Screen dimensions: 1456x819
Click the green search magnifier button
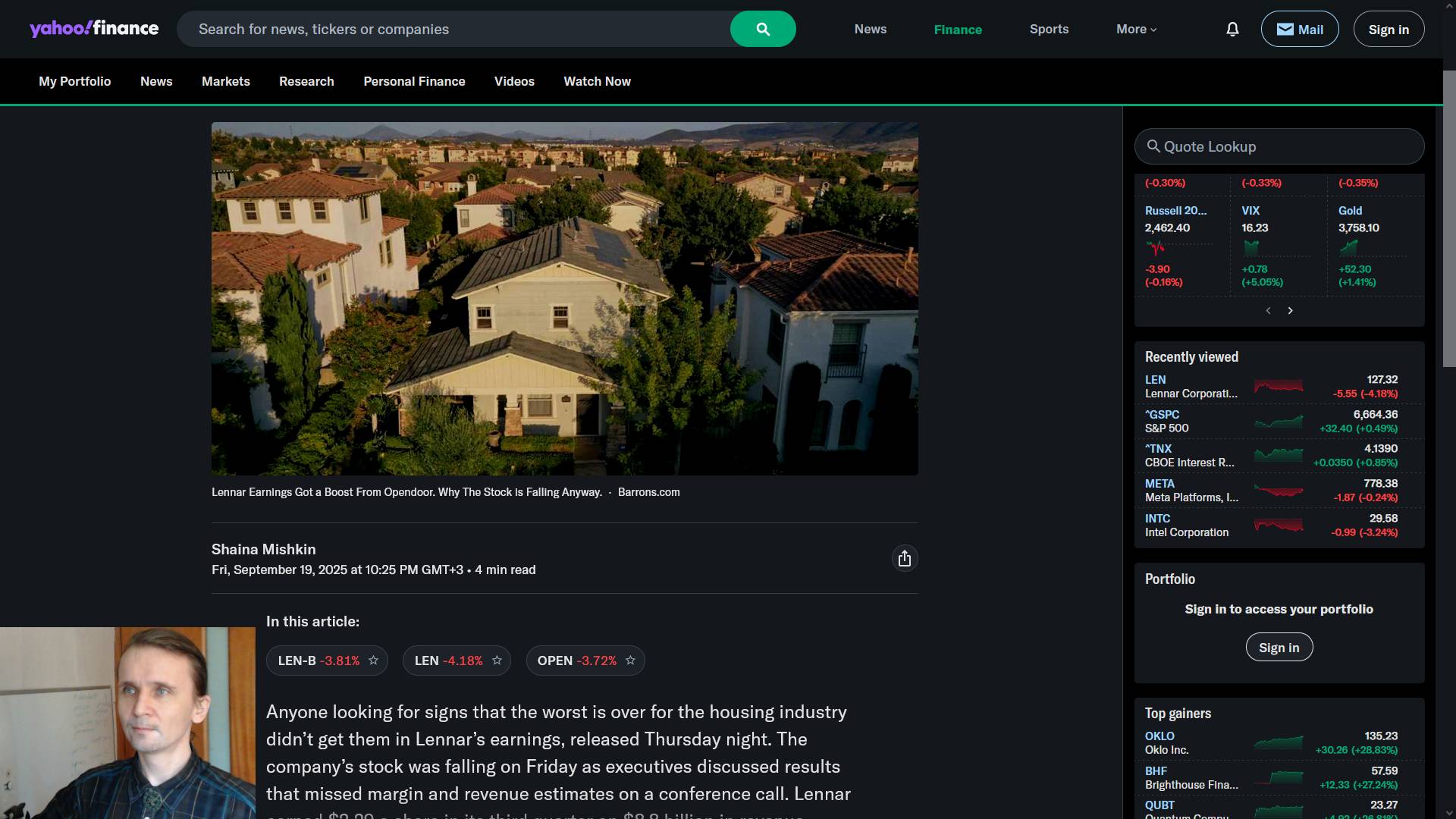click(763, 30)
